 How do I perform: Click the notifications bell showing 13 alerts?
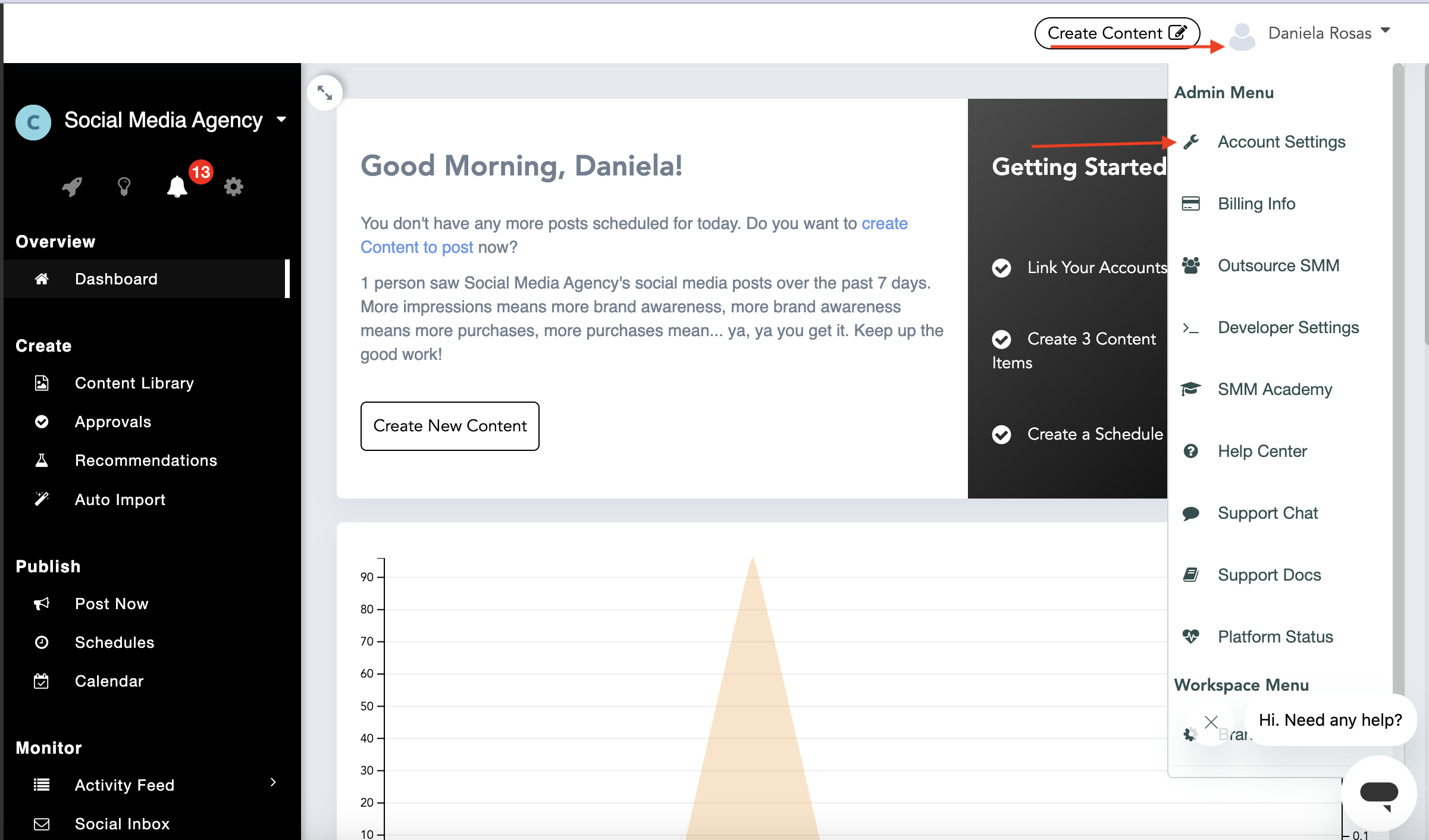177,187
